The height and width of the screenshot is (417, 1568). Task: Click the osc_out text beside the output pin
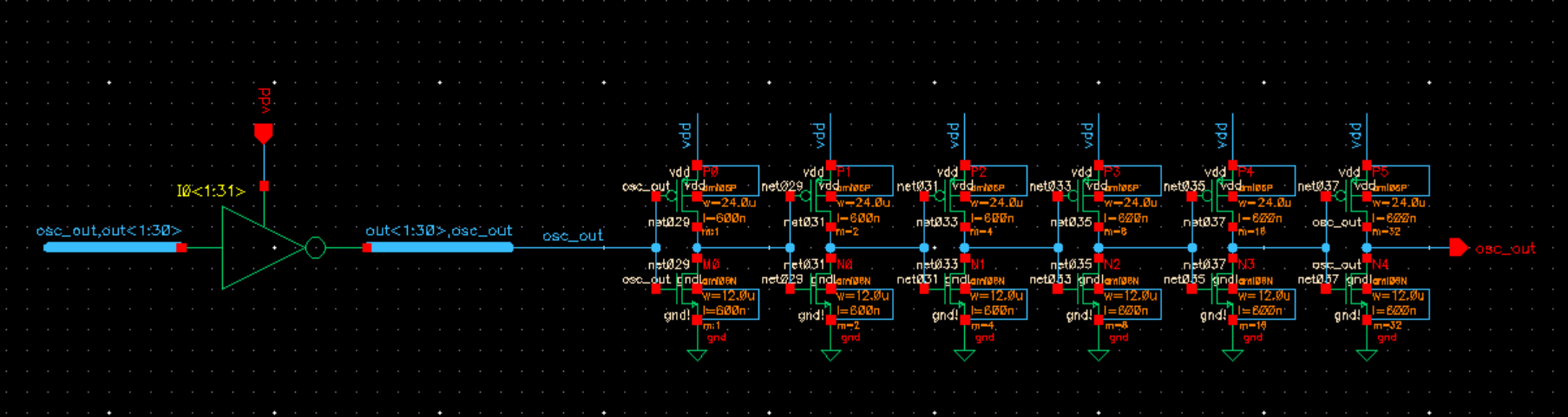pos(1506,249)
